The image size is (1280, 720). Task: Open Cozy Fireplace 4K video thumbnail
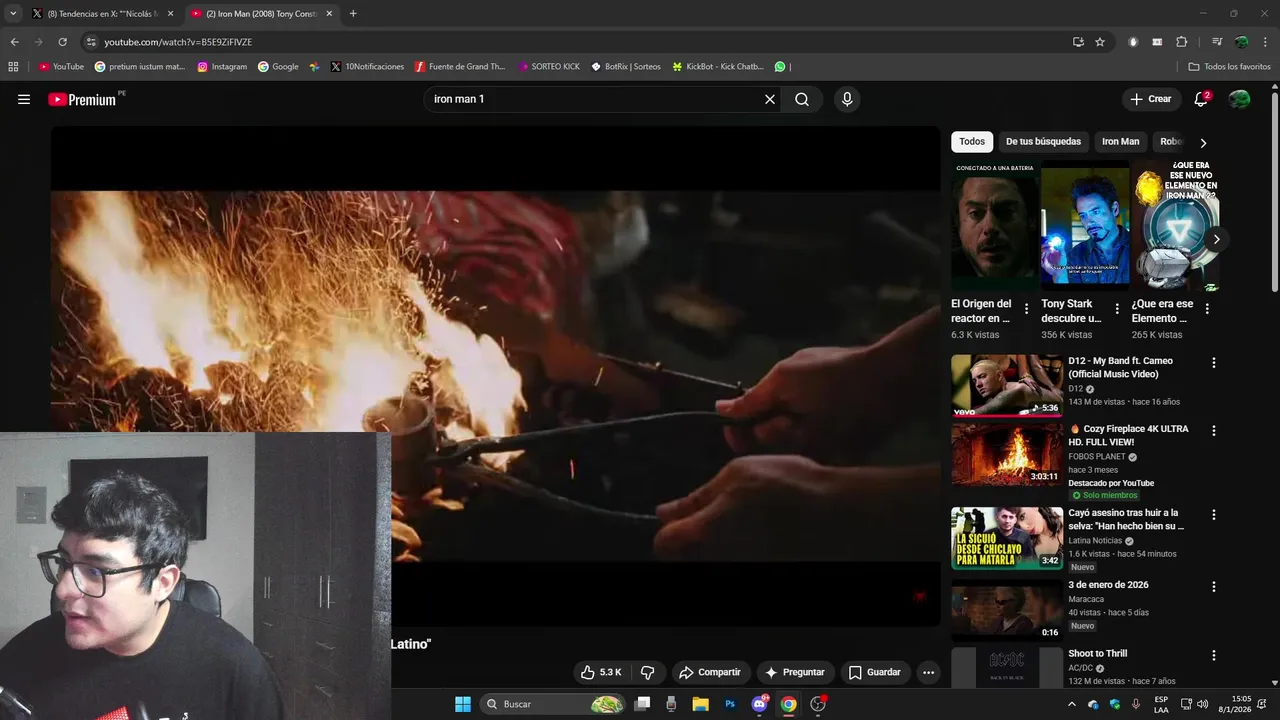[1007, 454]
